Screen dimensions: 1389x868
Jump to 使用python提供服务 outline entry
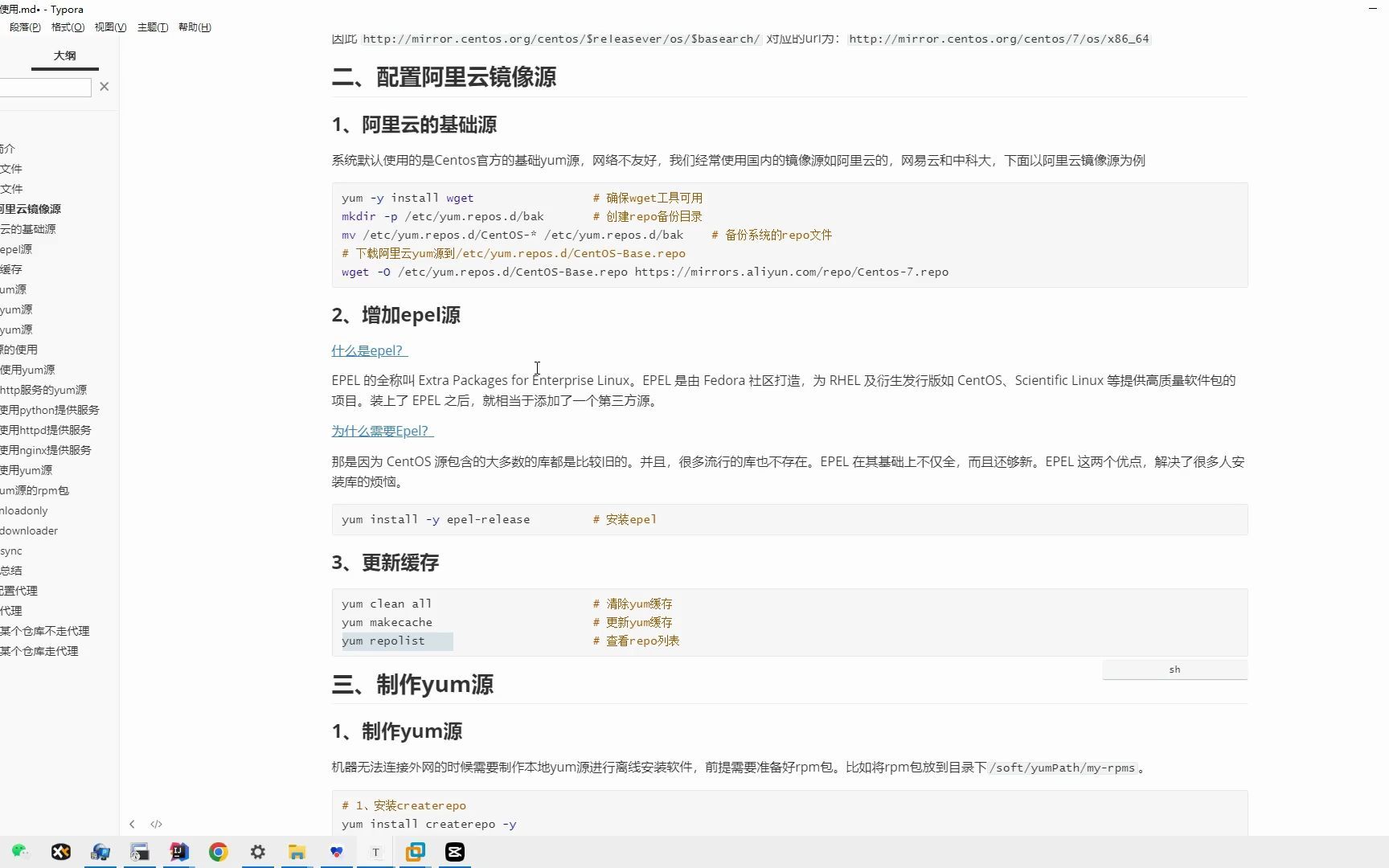(x=50, y=410)
